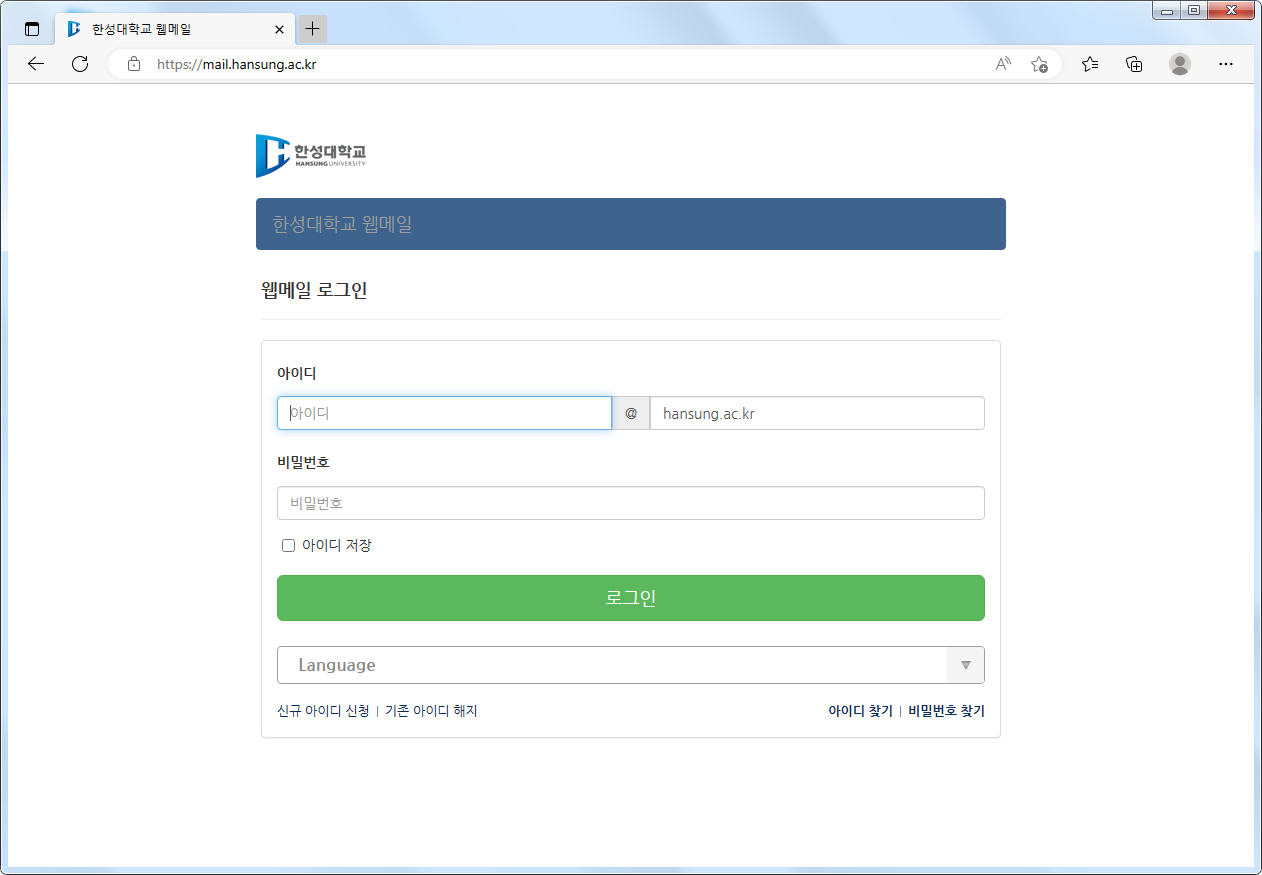This screenshot has width=1262, height=875.
Task: Open Settings and more ellipsis menu
Action: point(1226,64)
